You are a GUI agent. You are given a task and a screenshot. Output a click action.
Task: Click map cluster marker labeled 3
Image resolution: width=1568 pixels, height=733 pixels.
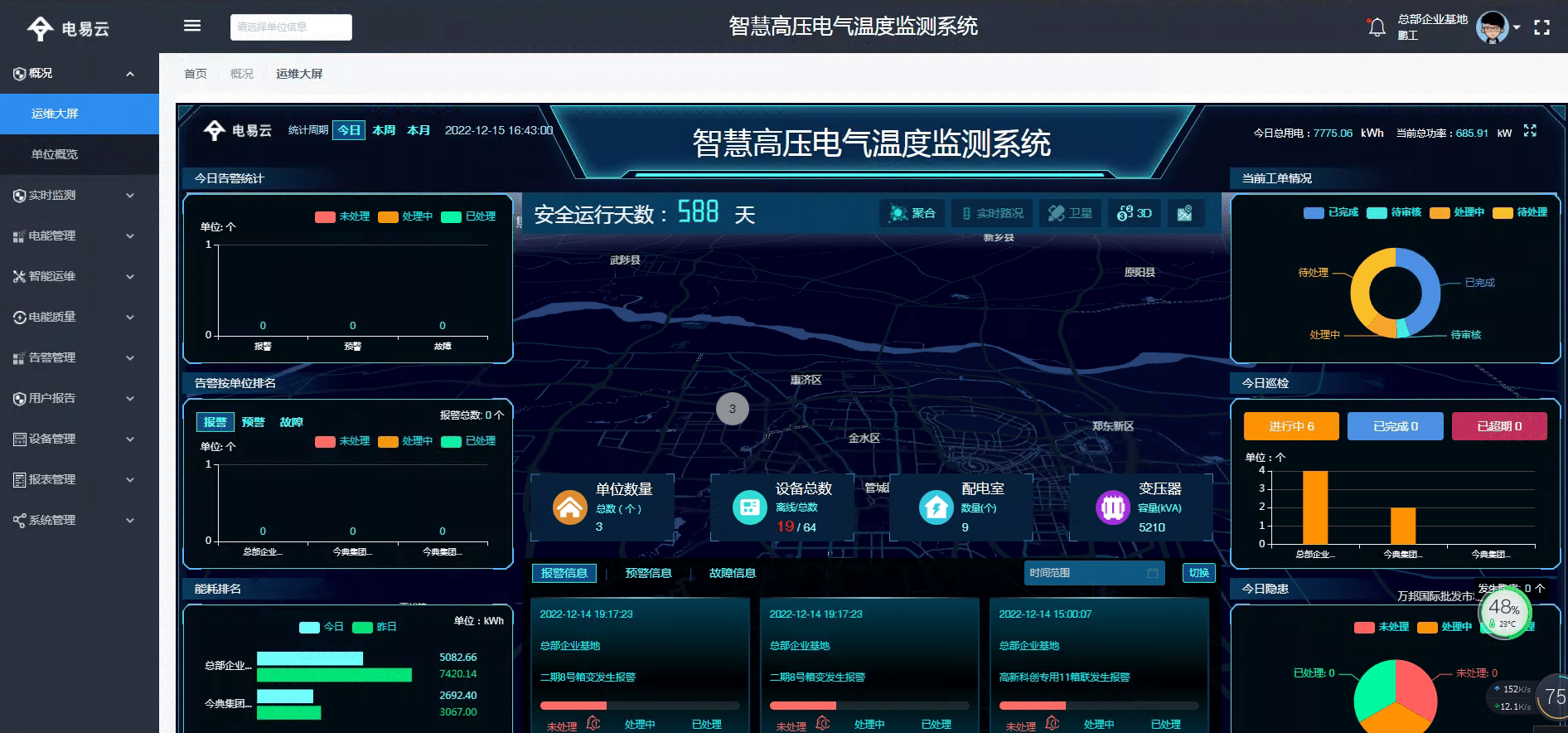click(733, 409)
